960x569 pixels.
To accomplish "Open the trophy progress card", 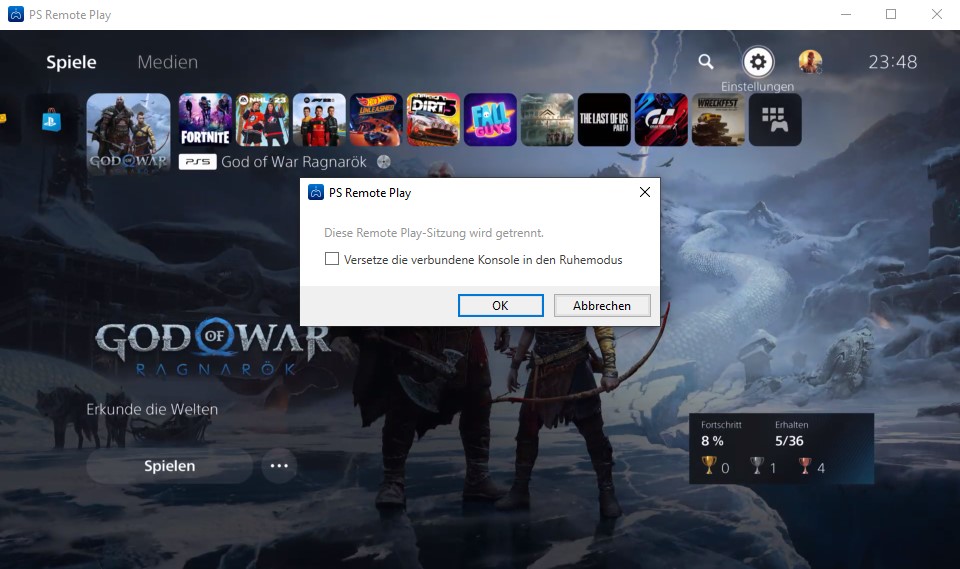I will [x=782, y=449].
